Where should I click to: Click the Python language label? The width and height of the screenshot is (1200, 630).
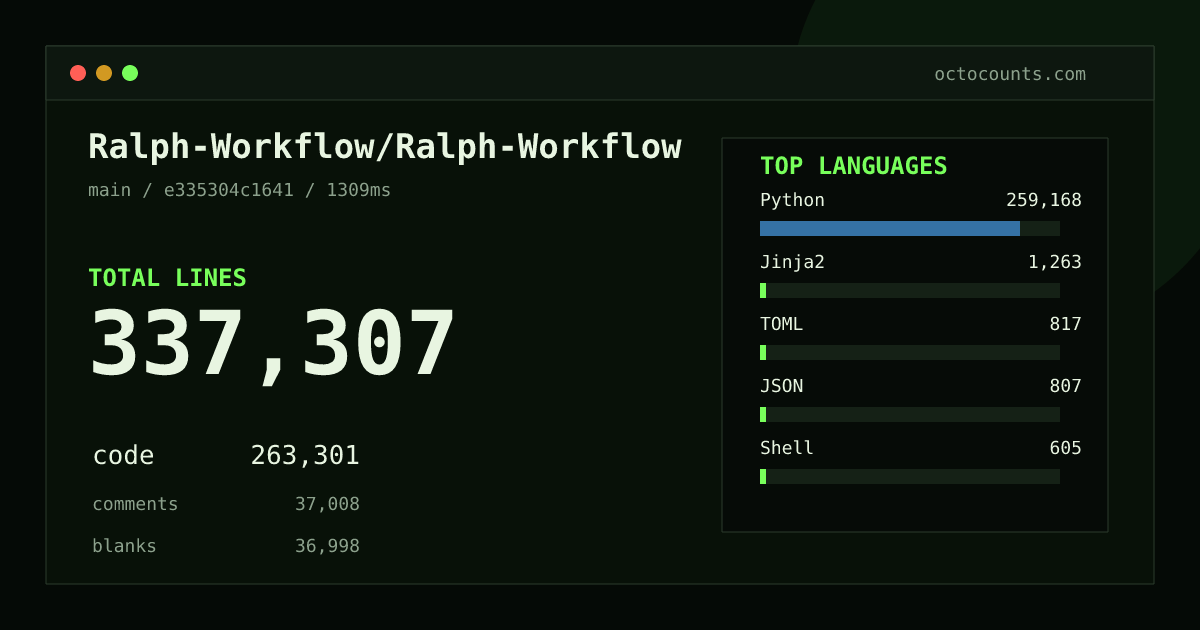(792, 200)
